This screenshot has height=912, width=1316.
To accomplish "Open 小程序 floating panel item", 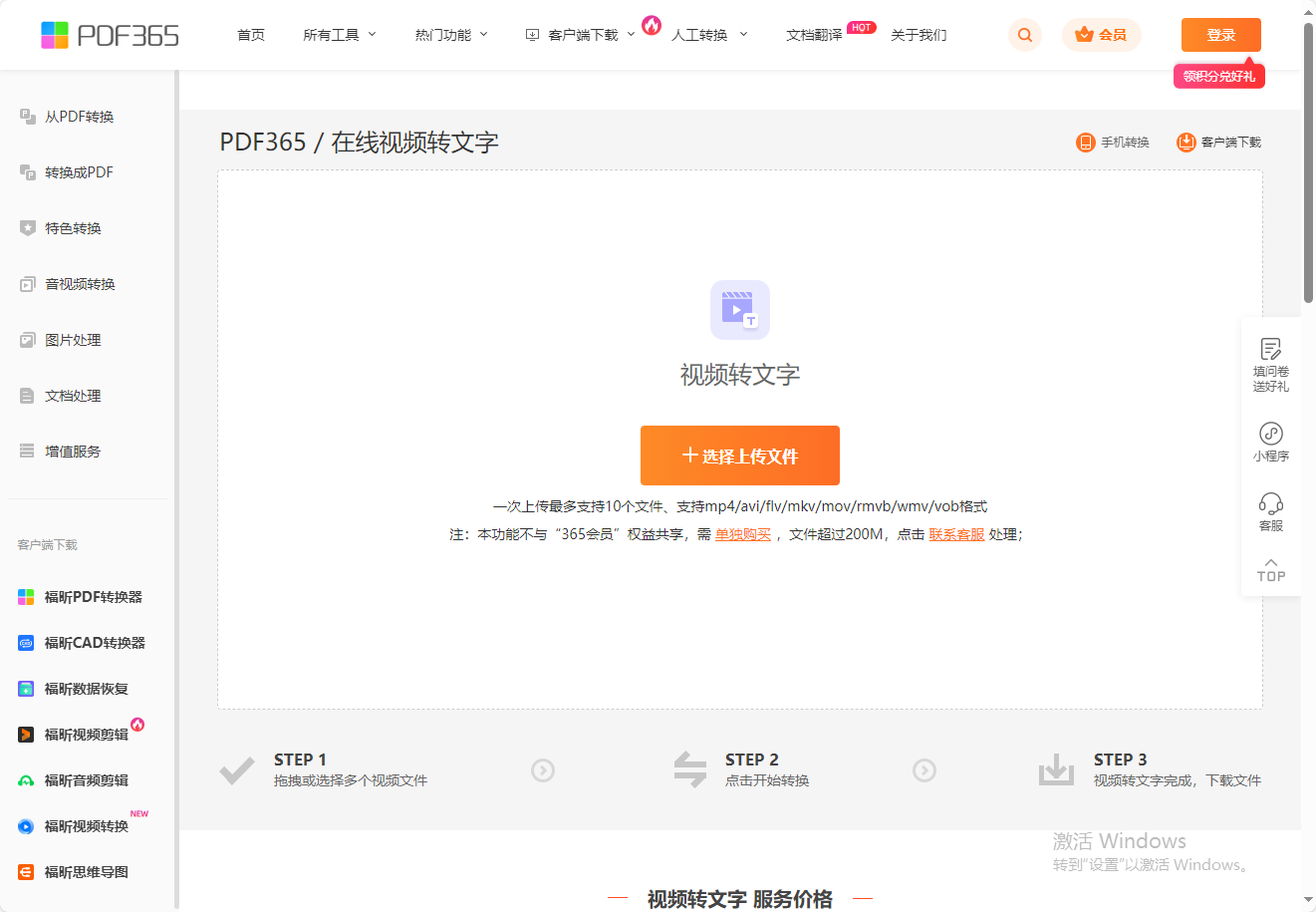I will 1271,442.
